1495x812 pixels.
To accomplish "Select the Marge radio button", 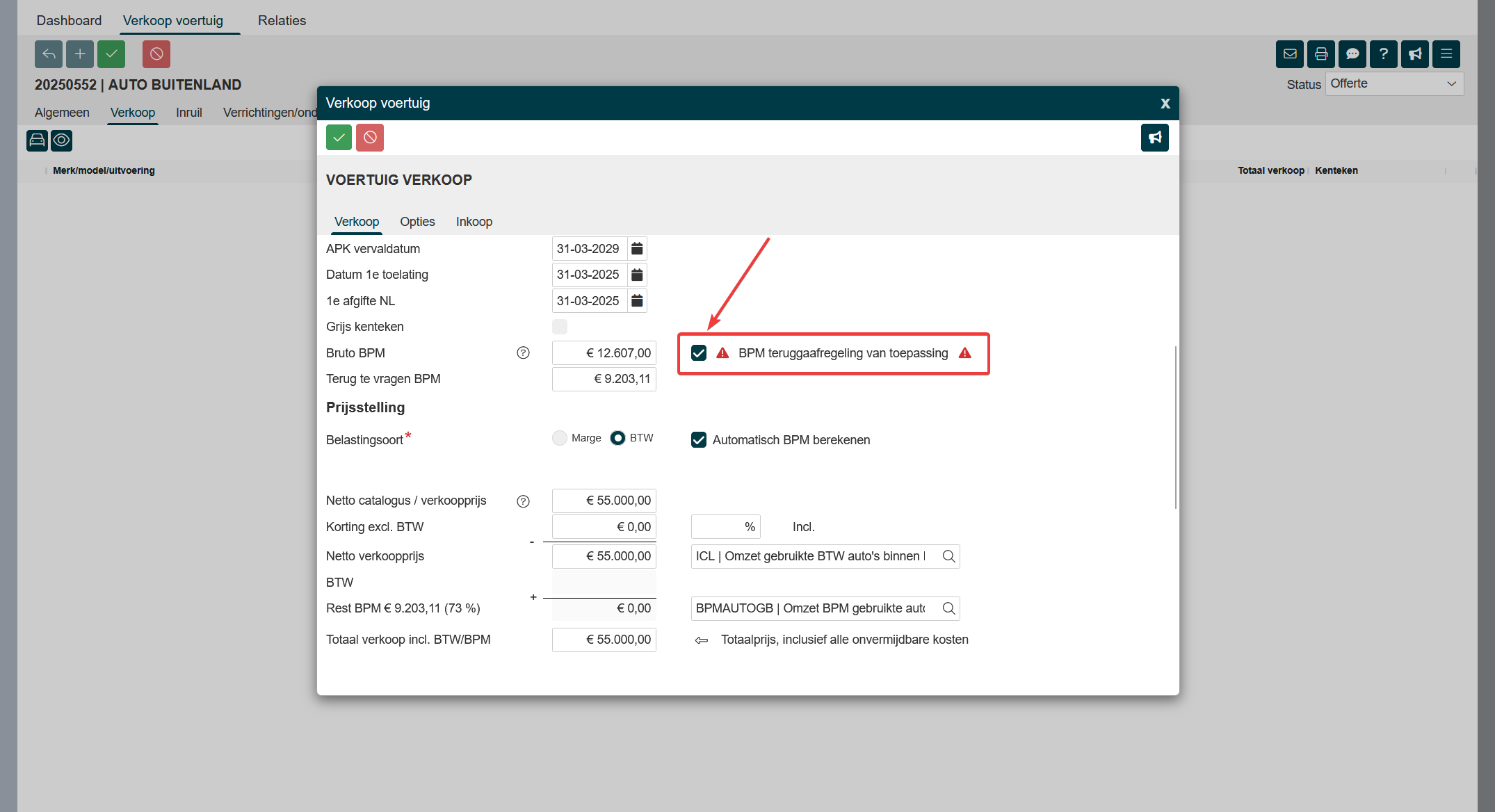I will pyautogui.click(x=560, y=438).
